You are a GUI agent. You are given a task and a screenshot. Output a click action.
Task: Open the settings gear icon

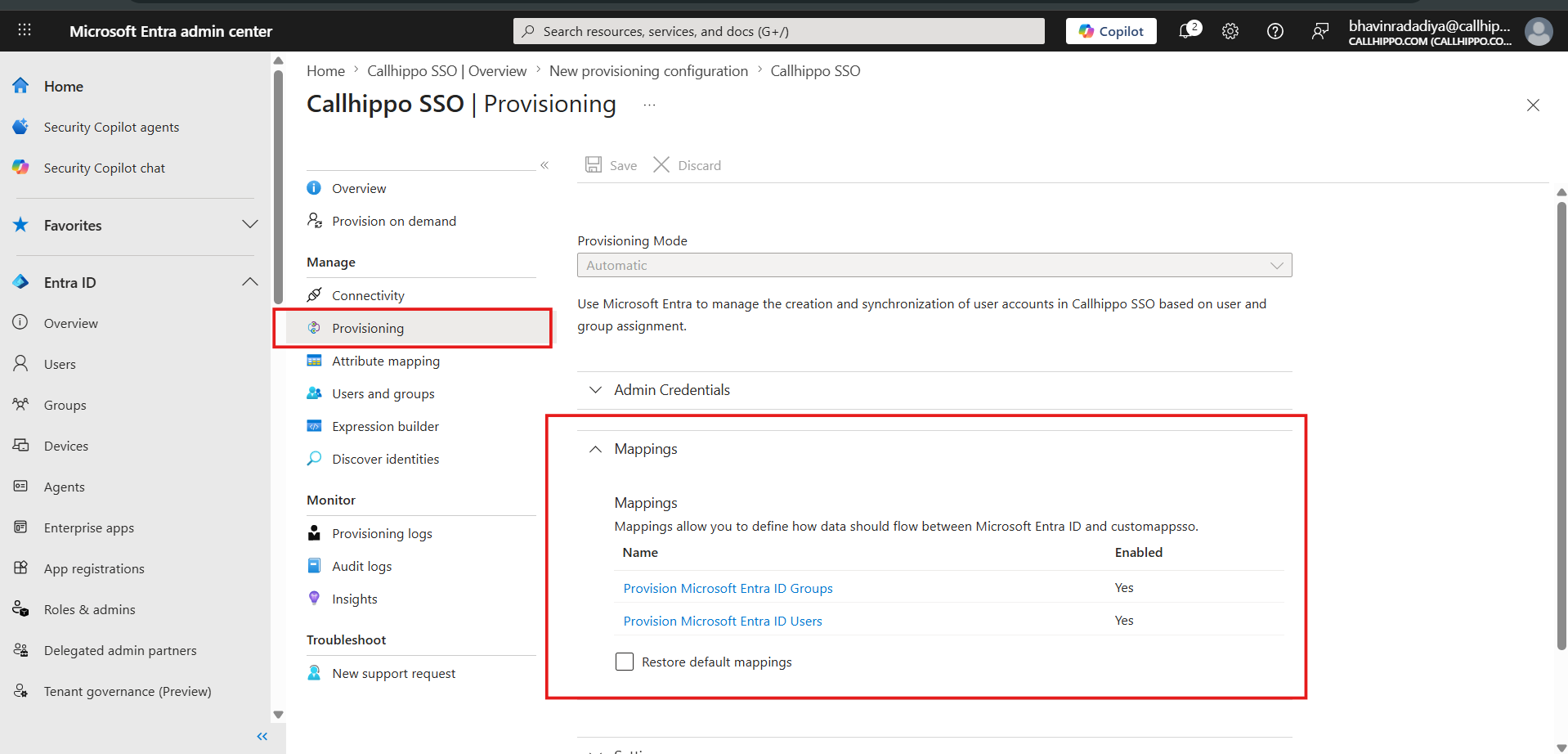point(1230,31)
